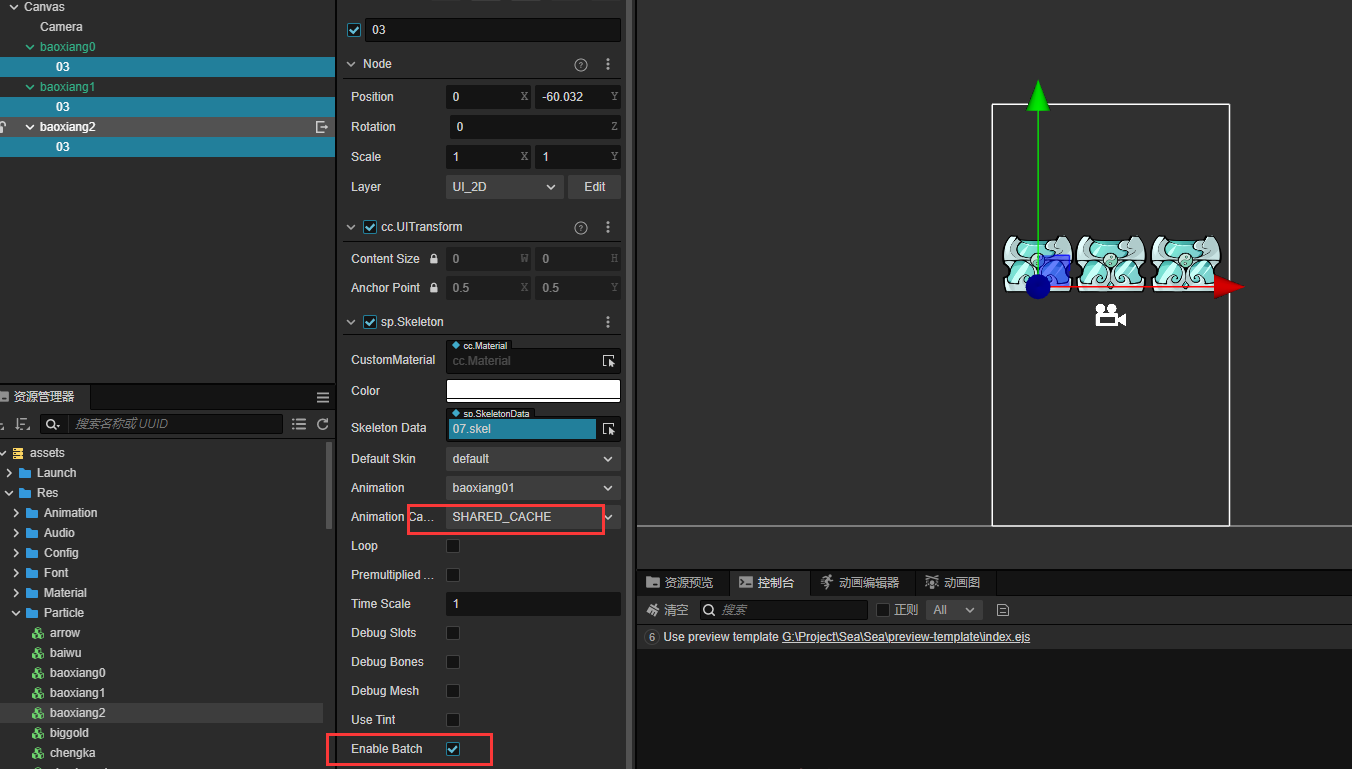This screenshot has width=1352, height=769.
Task: Click the arrow prefab icon in assets
Action: click(37, 633)
